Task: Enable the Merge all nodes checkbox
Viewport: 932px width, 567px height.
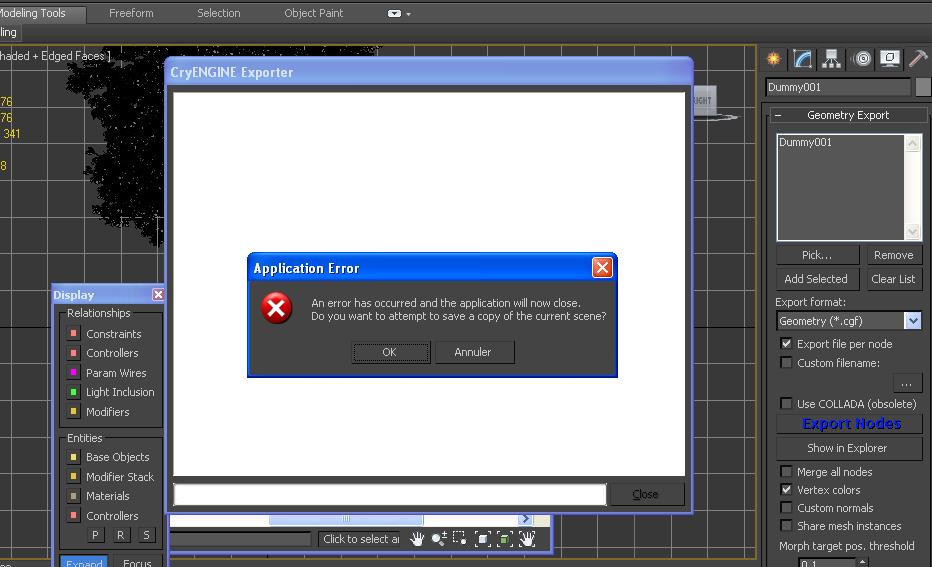Action: coord(786,472)
